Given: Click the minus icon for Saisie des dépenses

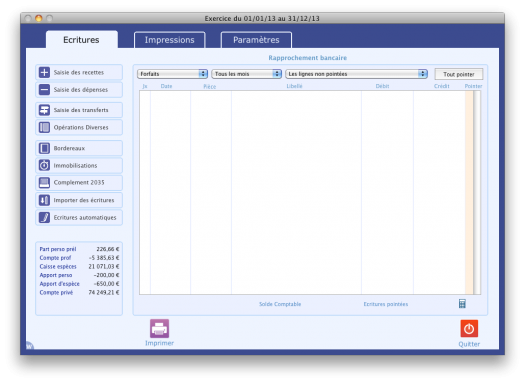Looking at the screenshot, I should (44, 90).
